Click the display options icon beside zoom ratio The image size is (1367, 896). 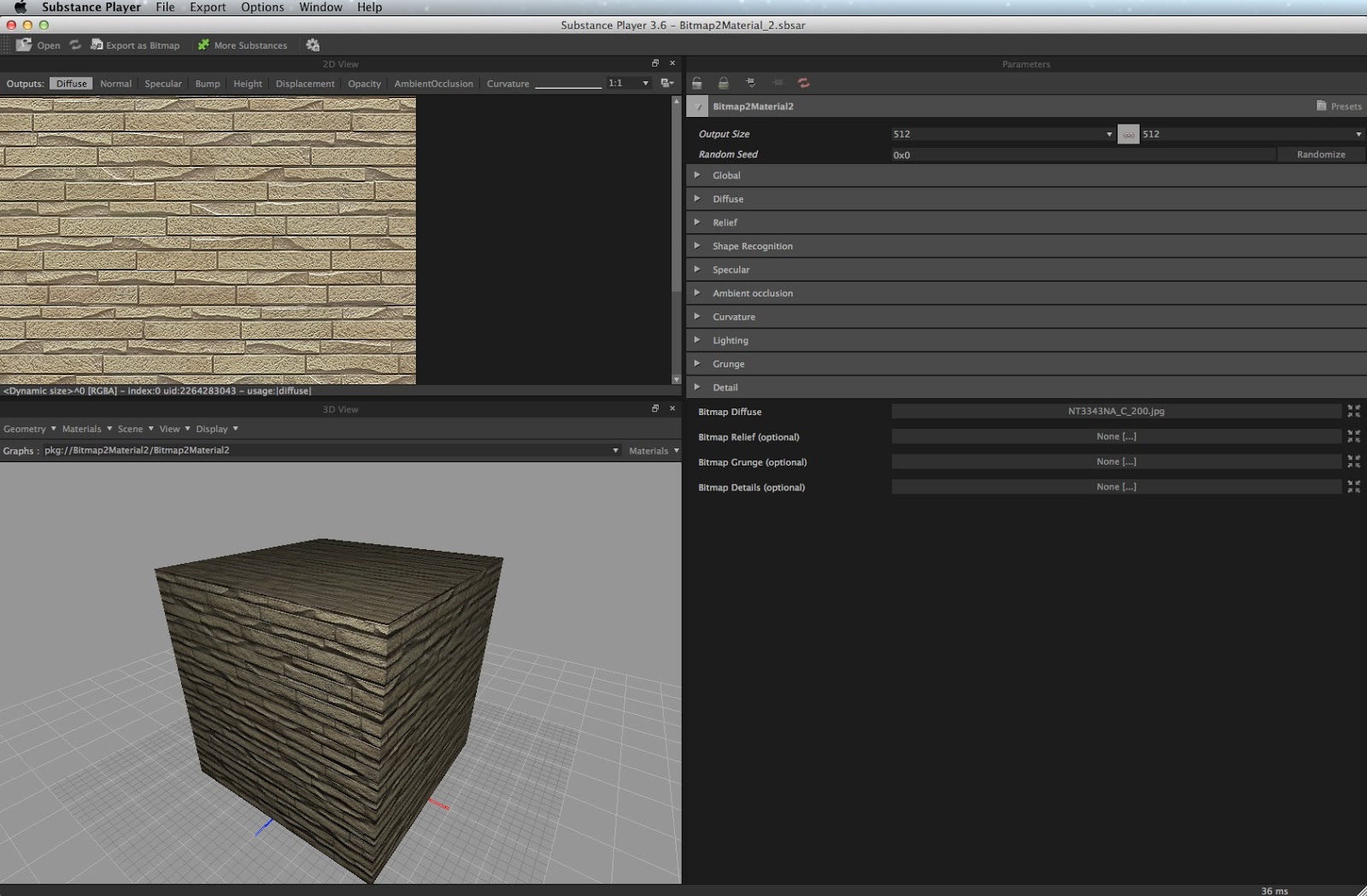(x=666, y=83)
